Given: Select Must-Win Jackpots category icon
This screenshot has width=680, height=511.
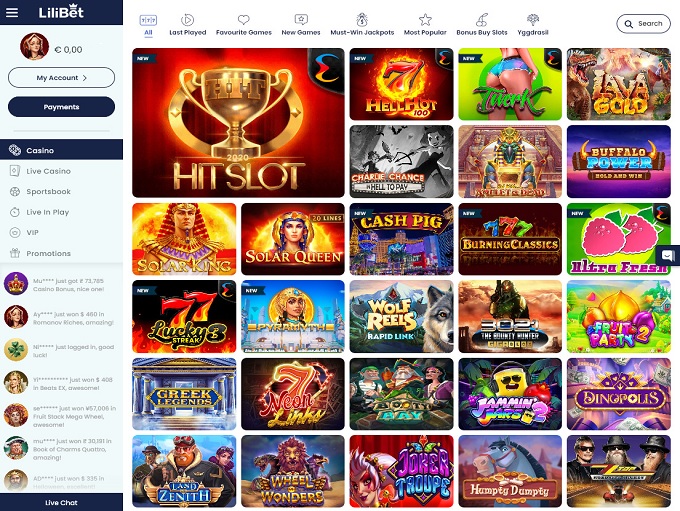Looking at the screenshot, I should 362,20.
